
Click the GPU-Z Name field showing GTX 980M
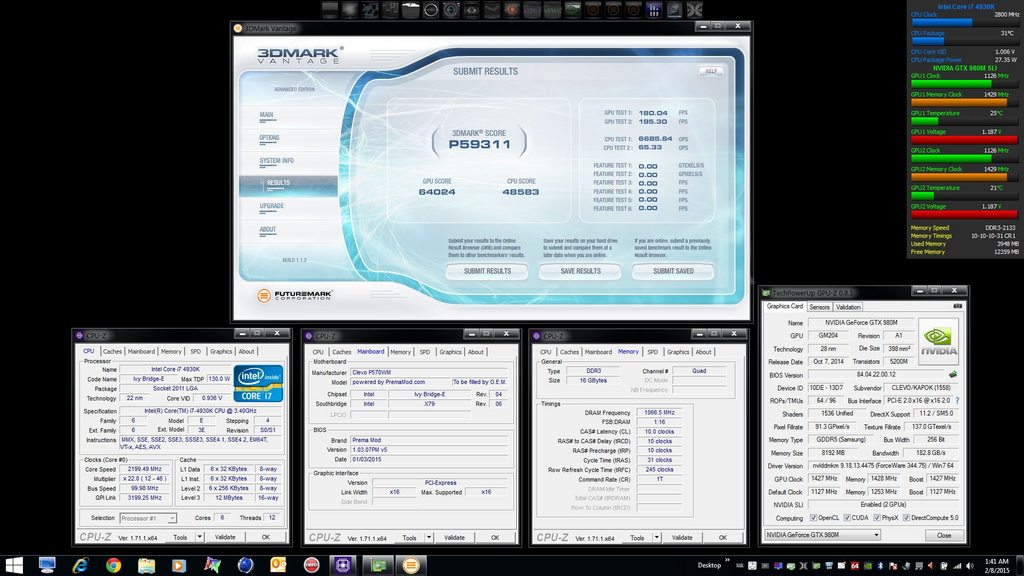tap(861, 323)
